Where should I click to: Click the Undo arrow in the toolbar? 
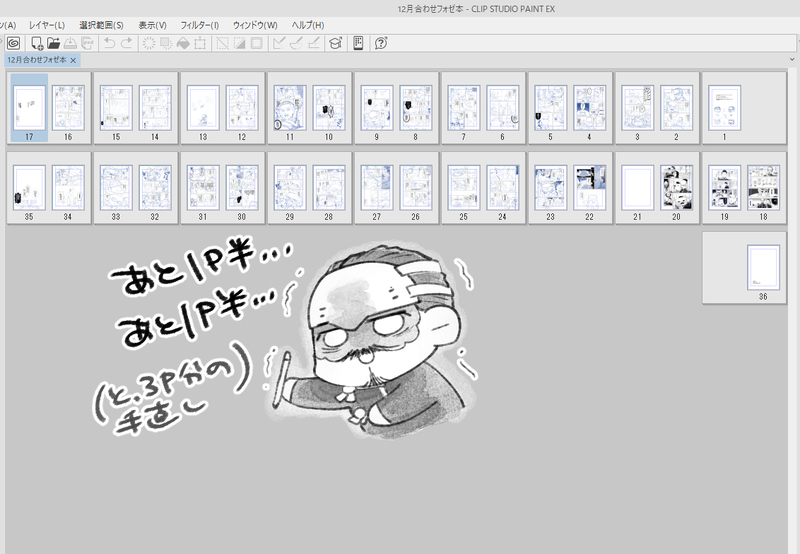click(x=109, y=43)
